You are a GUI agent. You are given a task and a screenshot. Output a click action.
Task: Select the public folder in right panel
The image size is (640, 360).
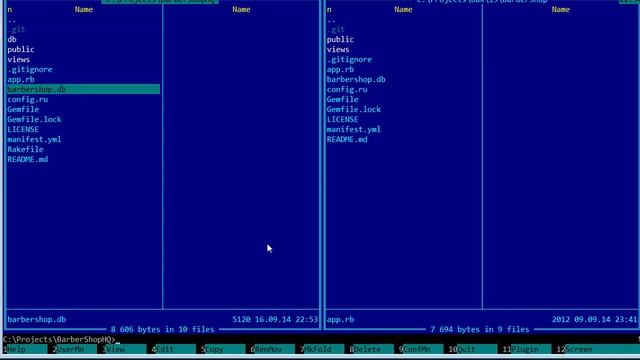tap(340, 40)
